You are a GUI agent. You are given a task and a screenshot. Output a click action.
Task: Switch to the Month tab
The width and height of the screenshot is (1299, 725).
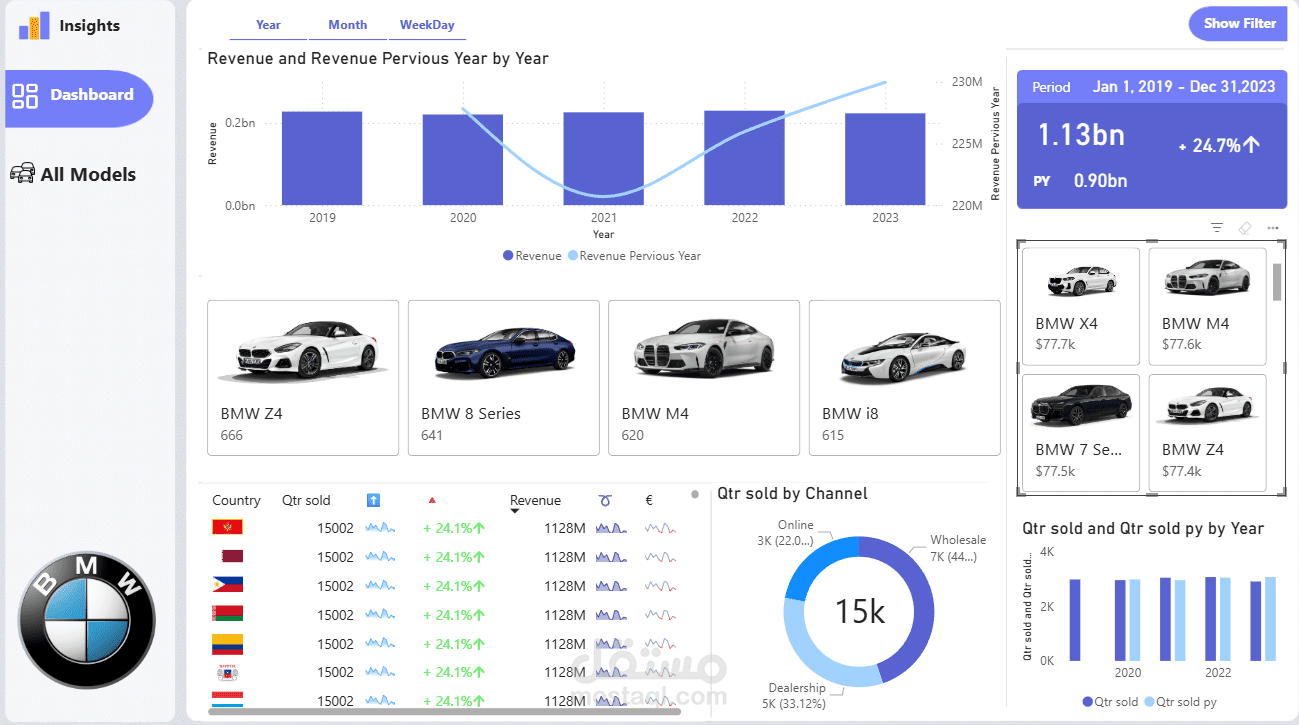(347, 24)
